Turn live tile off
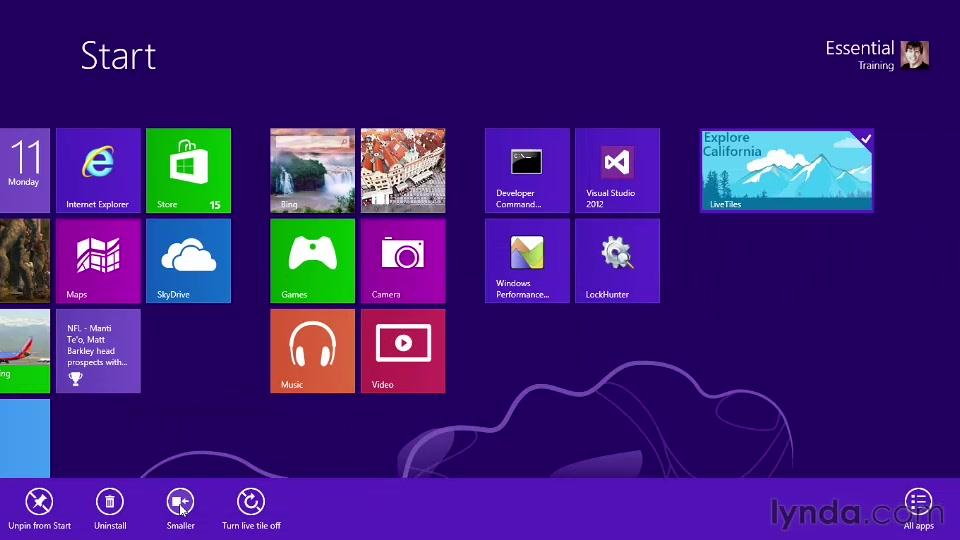960x540 pixels. [251, 502]
